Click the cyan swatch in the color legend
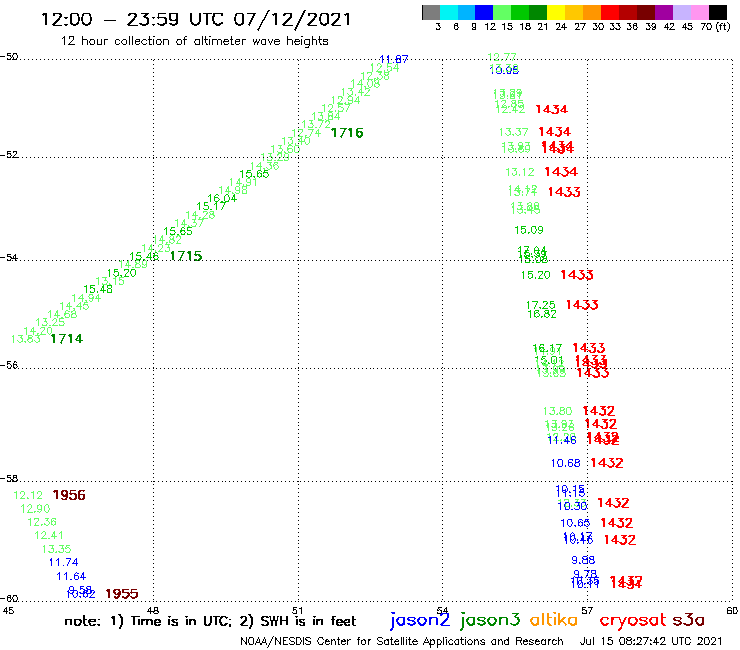Screen dimensions: 740x650 click(x=449, y=12)
